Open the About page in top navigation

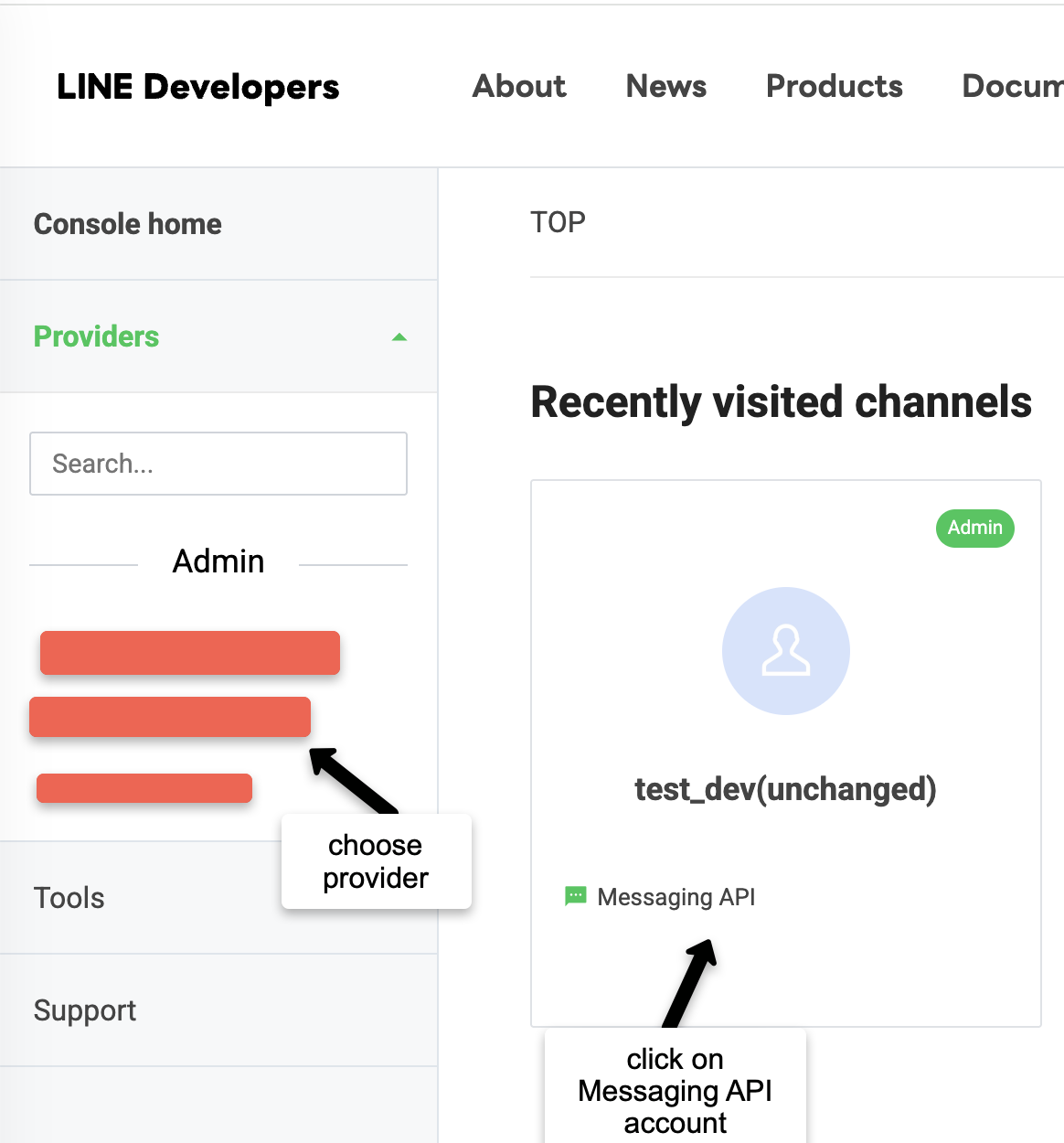coord(519,86)
